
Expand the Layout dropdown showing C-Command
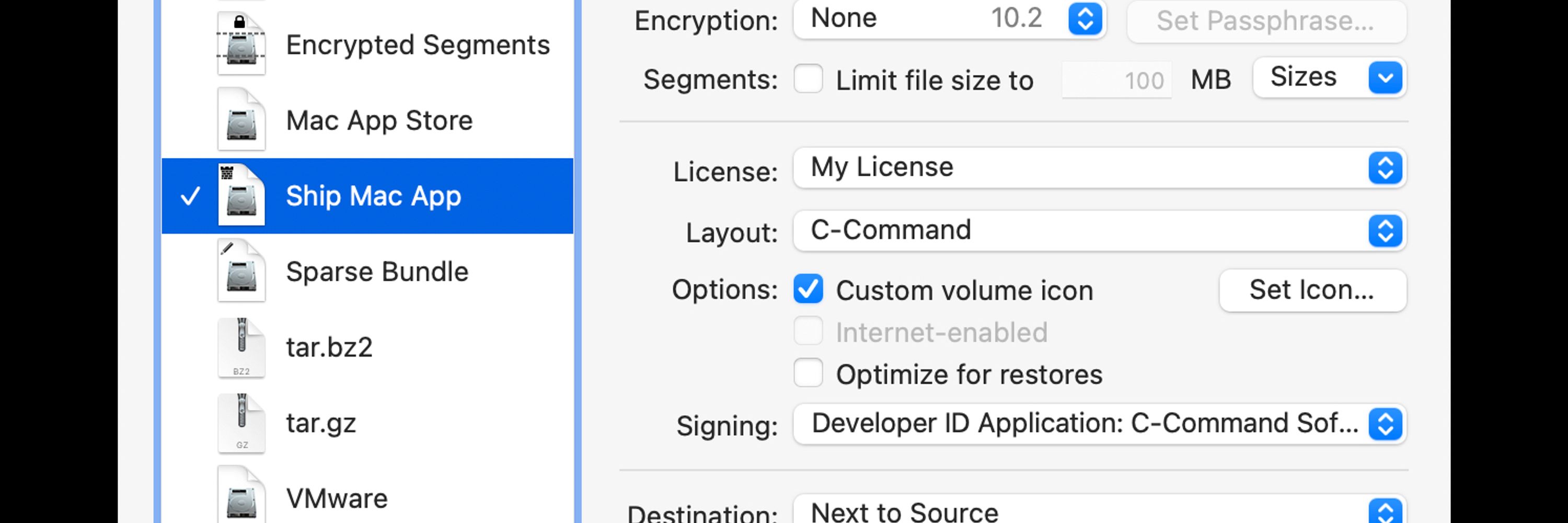pos(1099,231)
